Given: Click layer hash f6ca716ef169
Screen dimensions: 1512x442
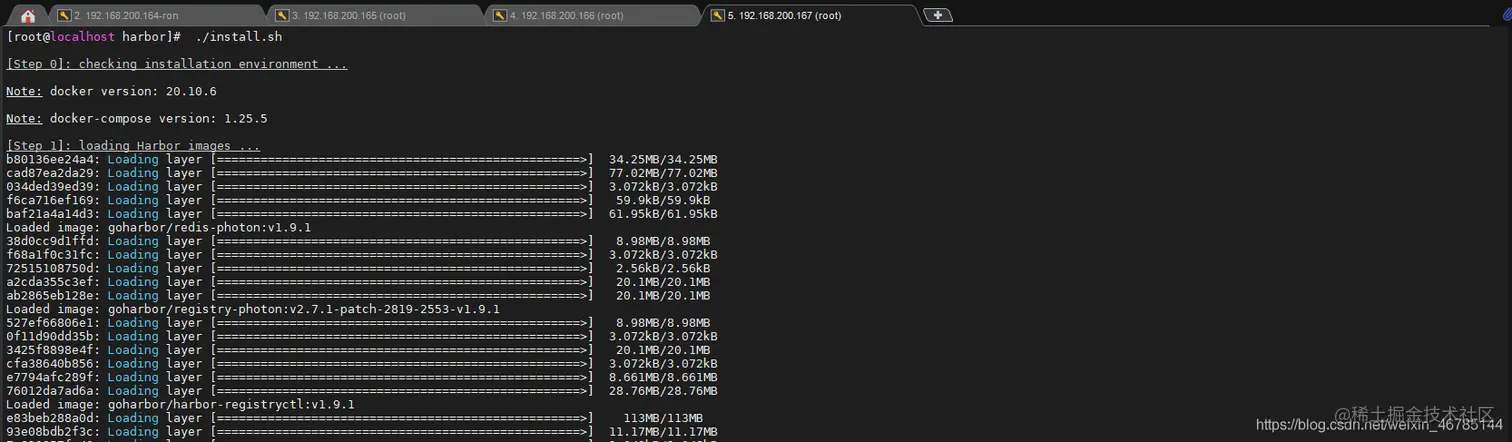Looking at the screenshot, I should click(50, 200).
